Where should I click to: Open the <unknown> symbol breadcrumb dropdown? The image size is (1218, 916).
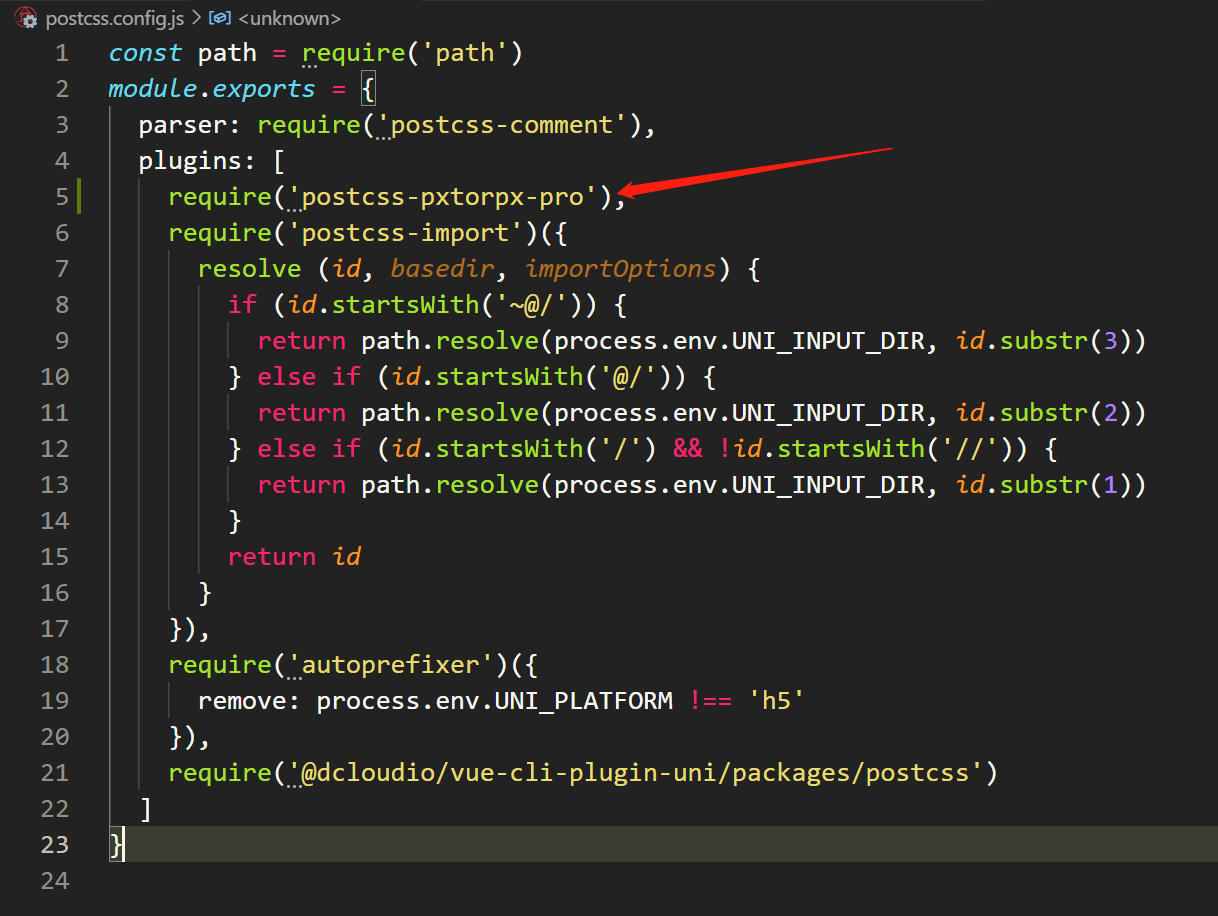coord(288,17)
